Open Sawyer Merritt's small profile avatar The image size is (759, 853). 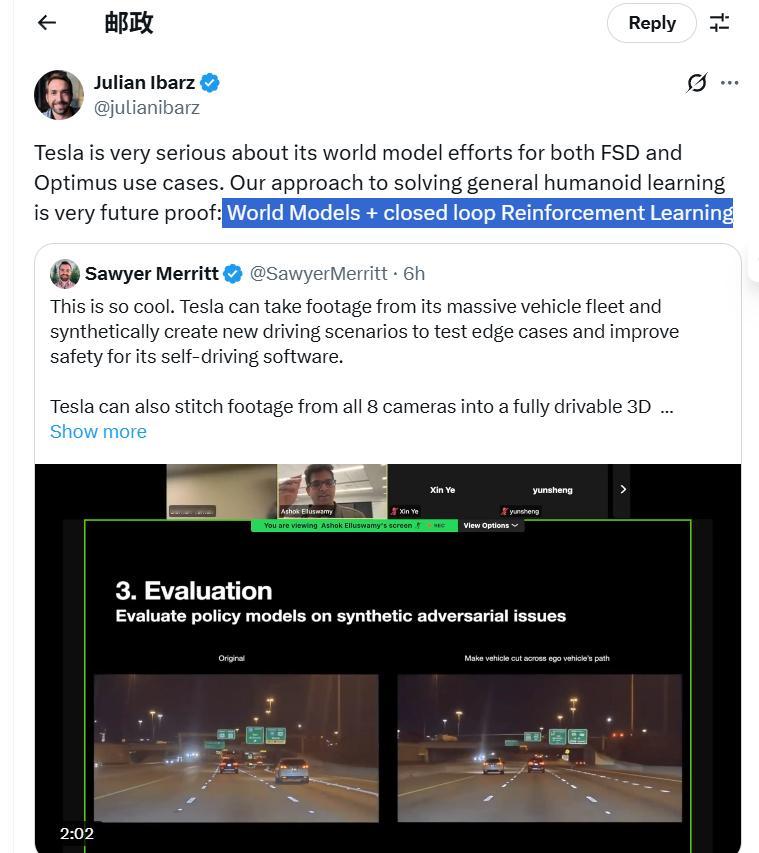point(65,274)
